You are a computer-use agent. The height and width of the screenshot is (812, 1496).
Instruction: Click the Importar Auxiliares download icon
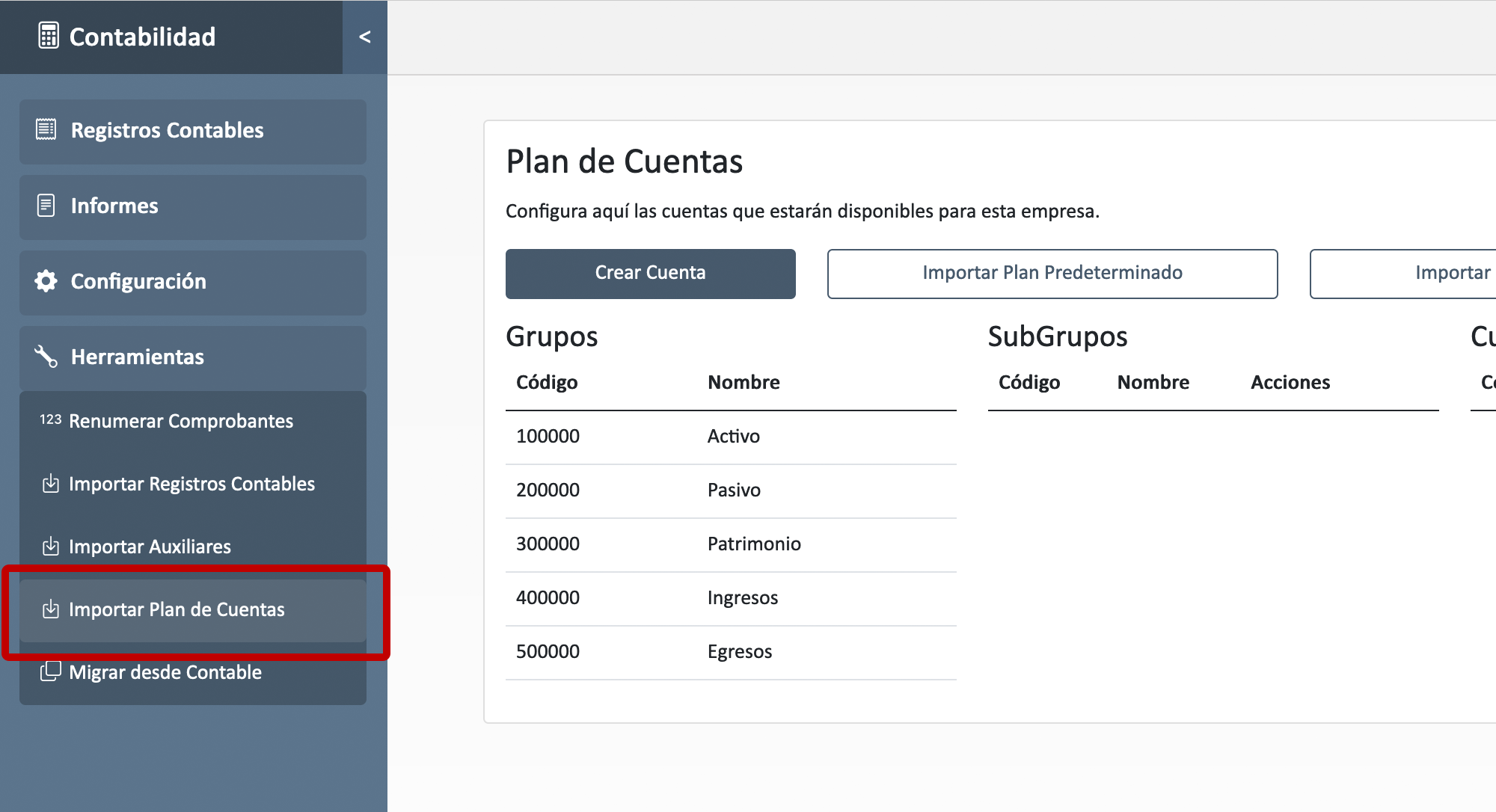(x=50, y=547)
